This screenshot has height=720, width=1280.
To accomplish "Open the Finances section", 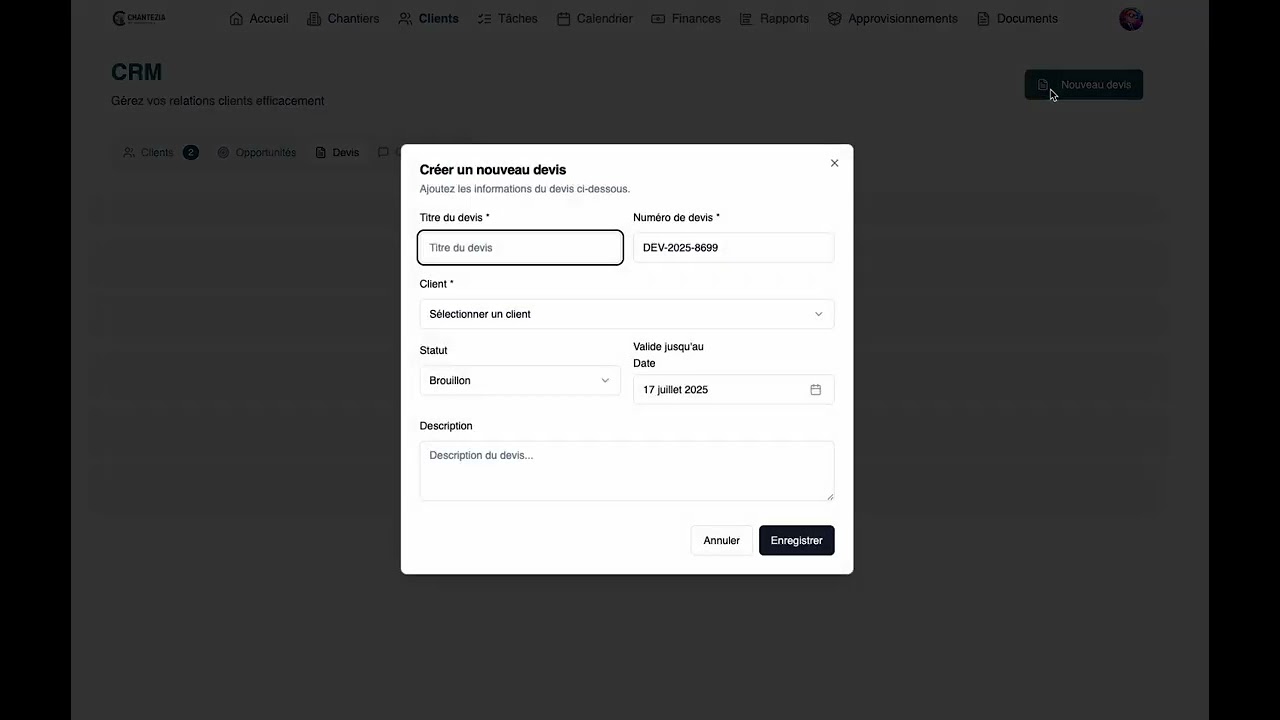I will click(x=685, y=19).
